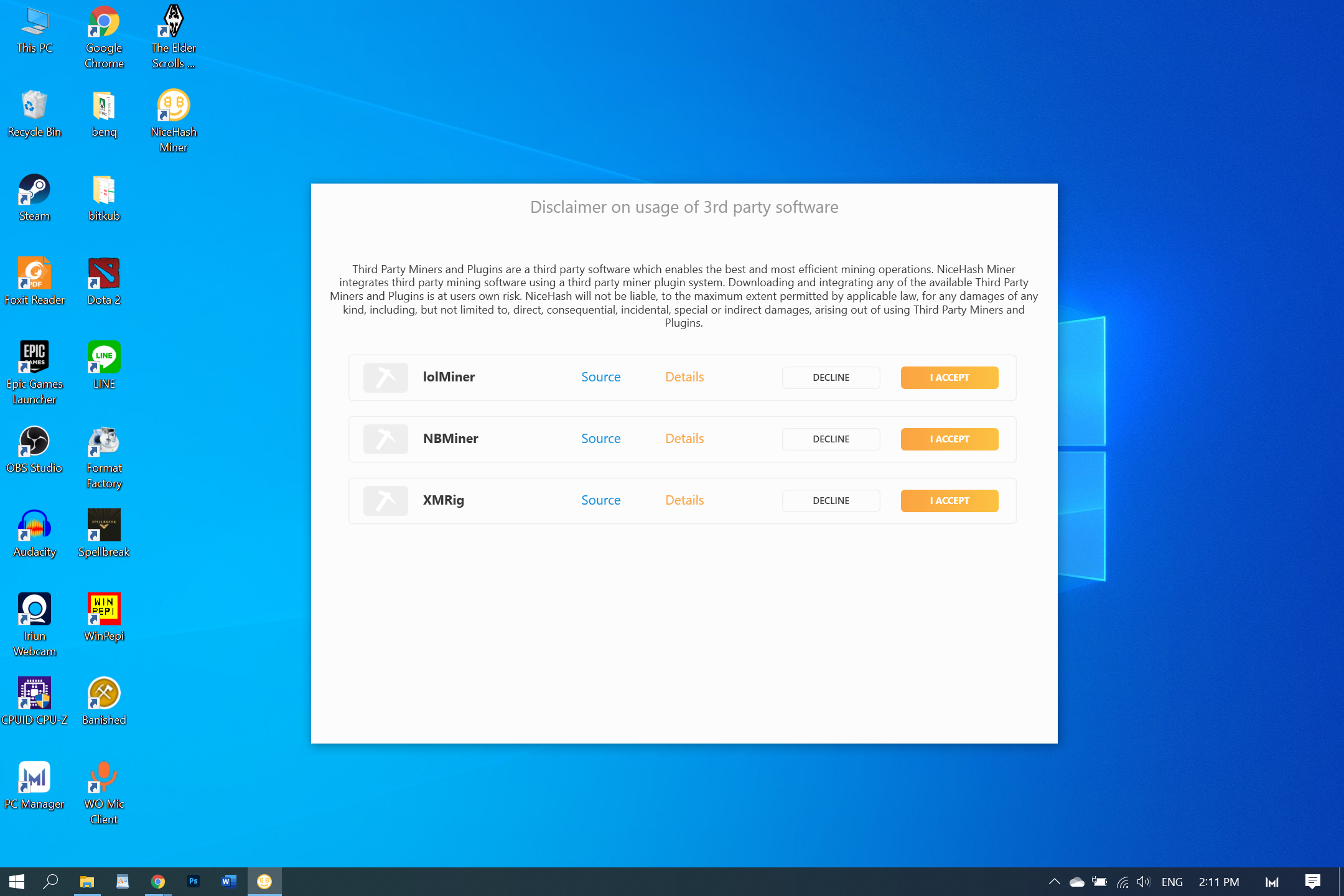The width and height of the screenshot is (1344, 896).
Task: Select the Recycle Bin icon
Action: [34, 114]
